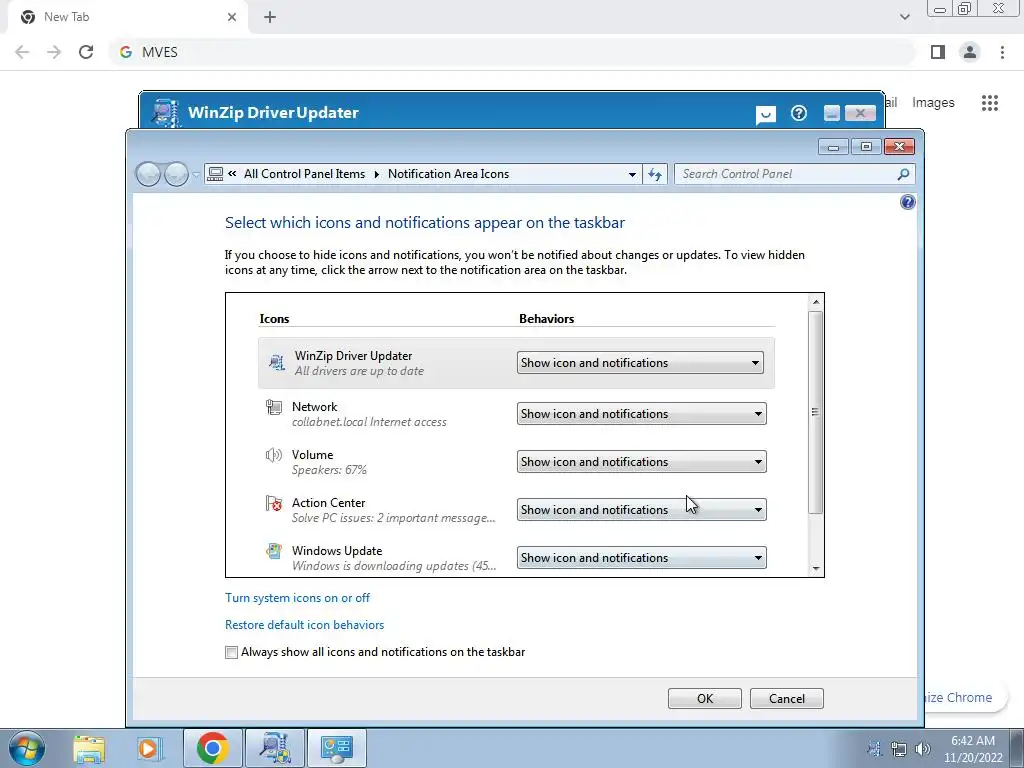Click the icon list vertical scrollbar thumb
Viewport: 1024px width, 768px height.
click(x=815, y=412)
